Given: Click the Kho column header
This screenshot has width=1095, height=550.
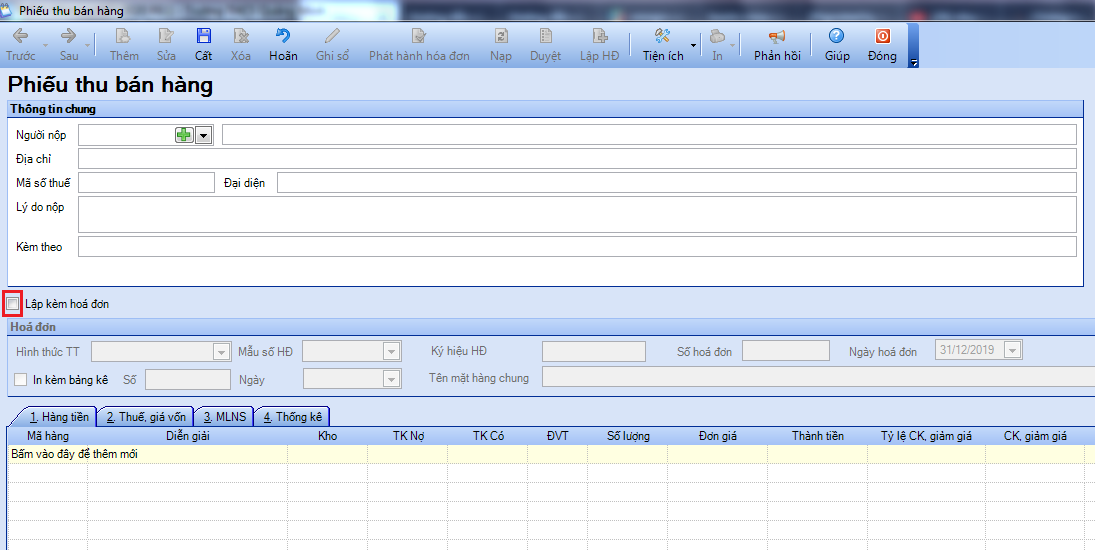Looking at the screenshot, I should (328, 436).
